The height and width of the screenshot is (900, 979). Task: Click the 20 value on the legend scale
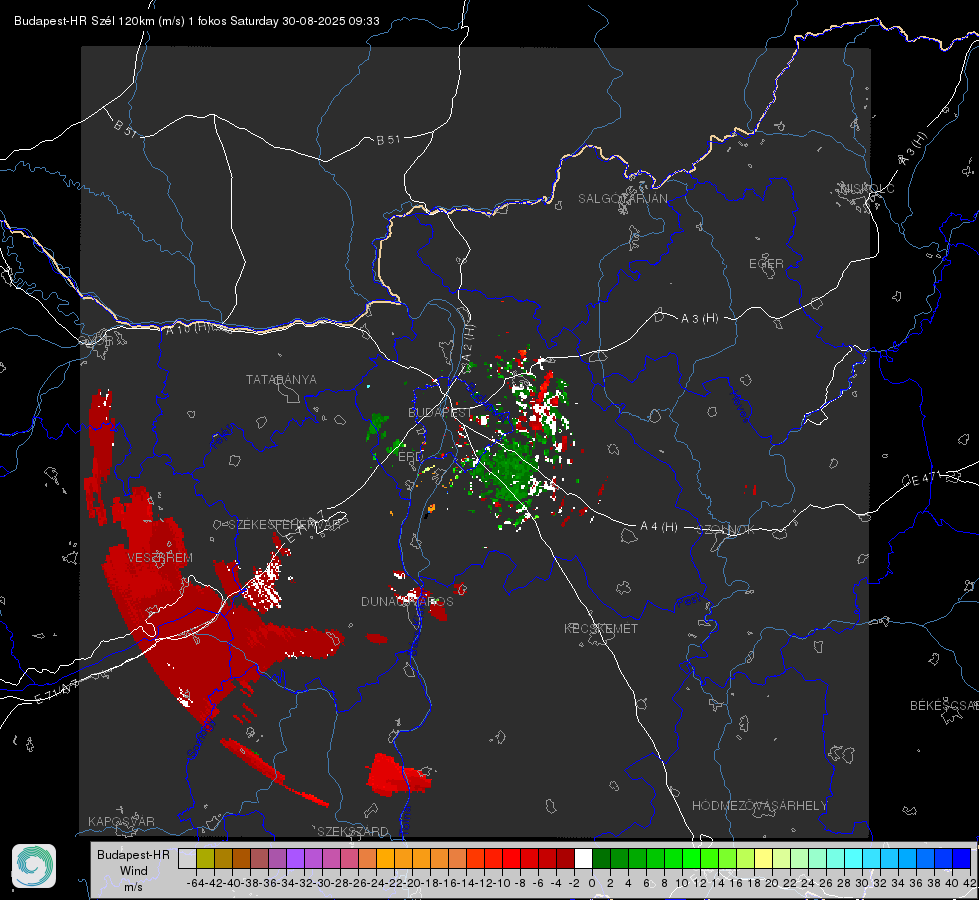(x=772, y=883)
